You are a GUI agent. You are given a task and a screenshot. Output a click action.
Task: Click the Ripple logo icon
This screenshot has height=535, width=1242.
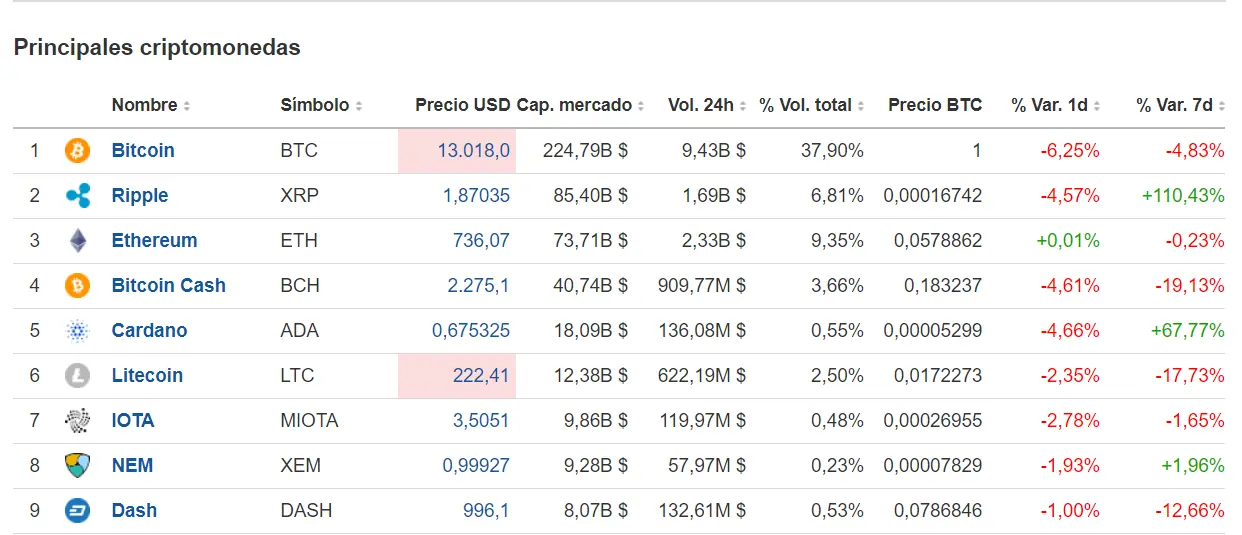click(77, 196)
